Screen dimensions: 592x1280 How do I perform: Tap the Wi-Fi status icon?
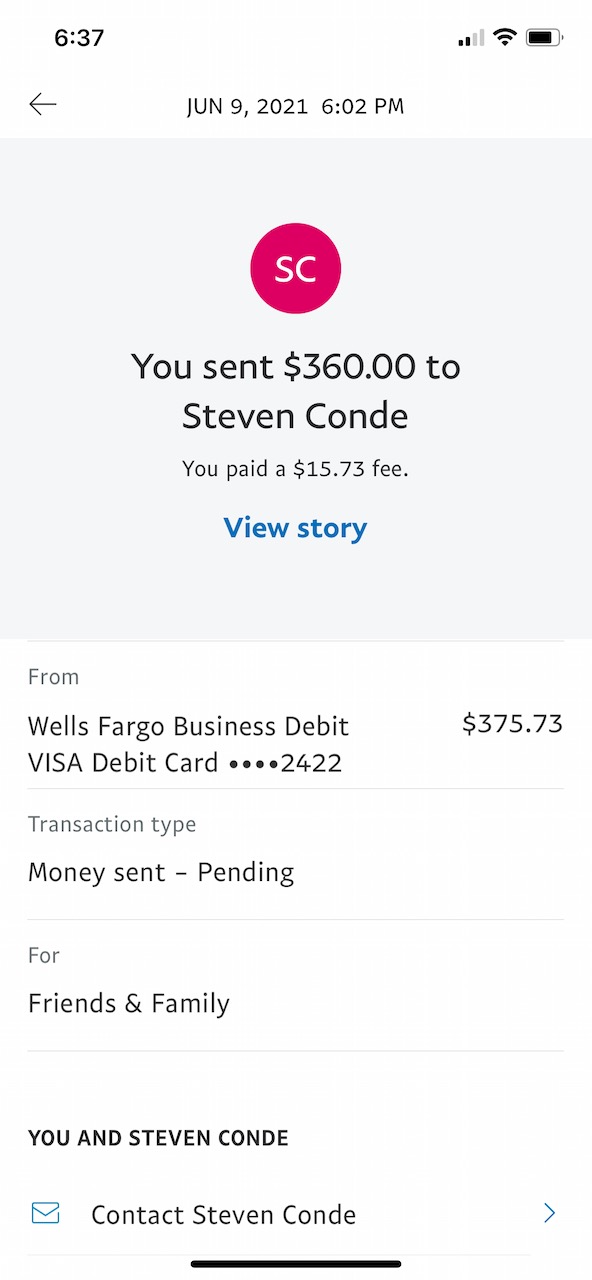(505, 38)
